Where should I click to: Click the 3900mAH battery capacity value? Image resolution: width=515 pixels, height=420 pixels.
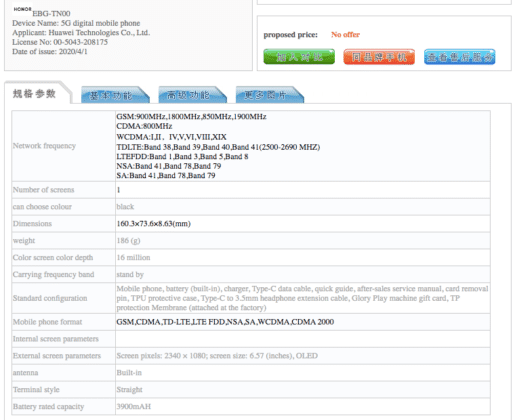134,406
